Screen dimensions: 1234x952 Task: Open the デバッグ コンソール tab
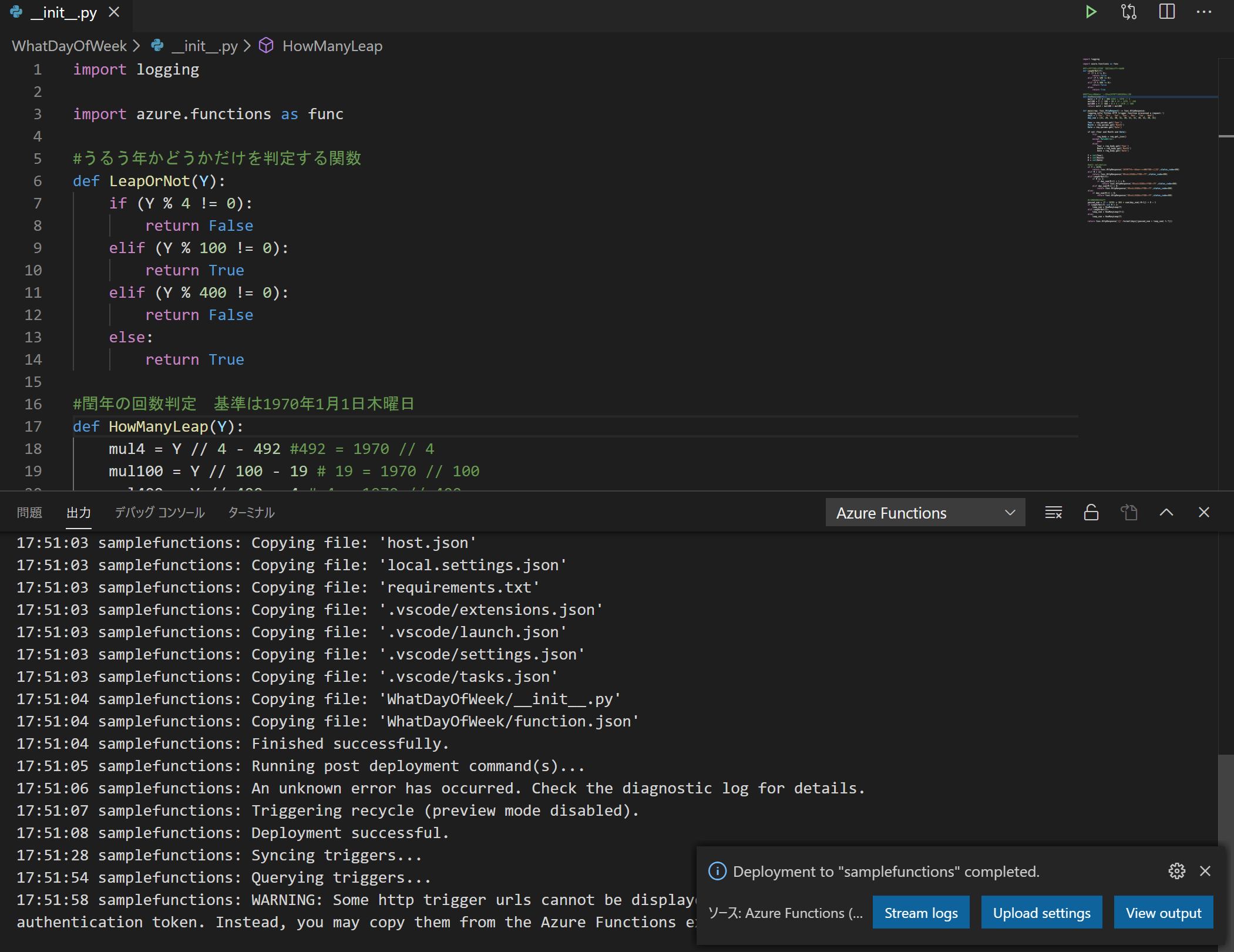159,513
